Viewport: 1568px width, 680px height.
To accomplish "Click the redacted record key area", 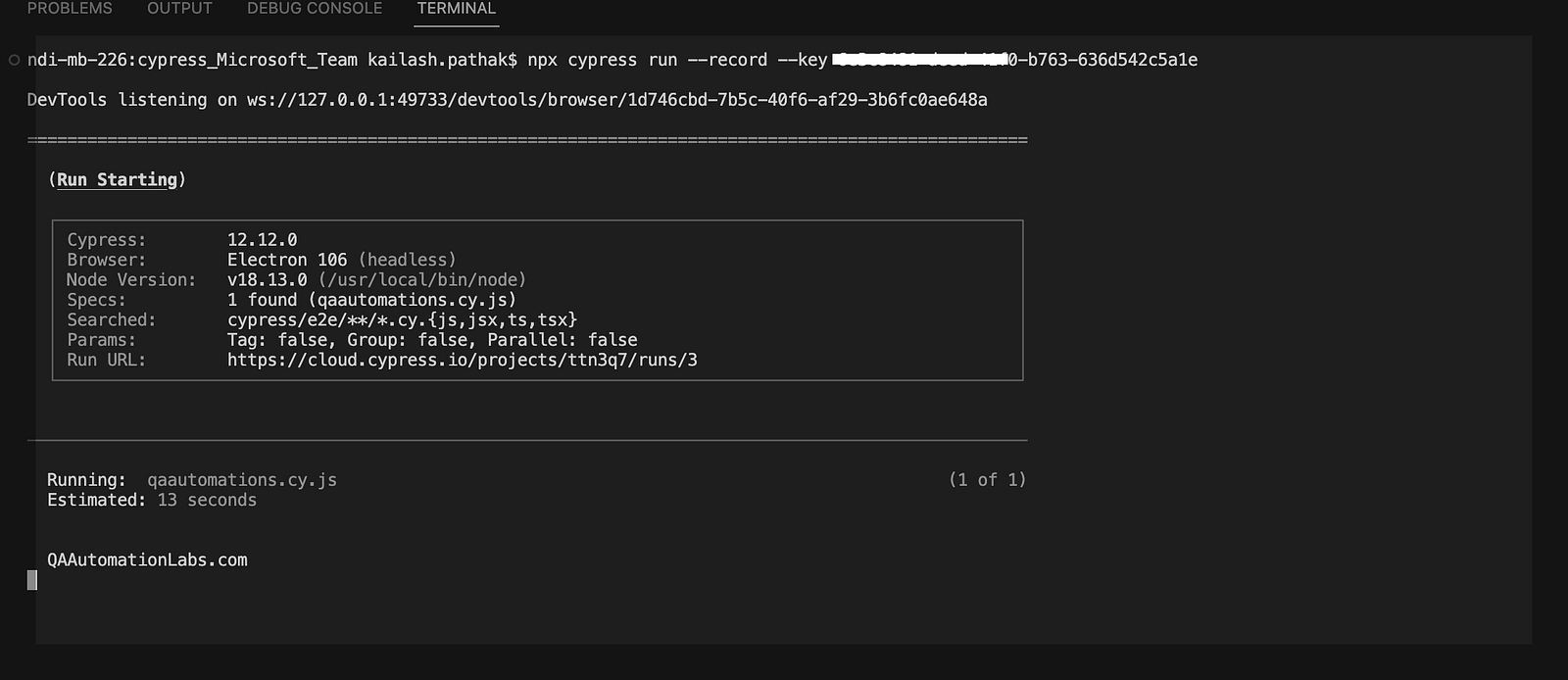I will [x=924, y=60].
